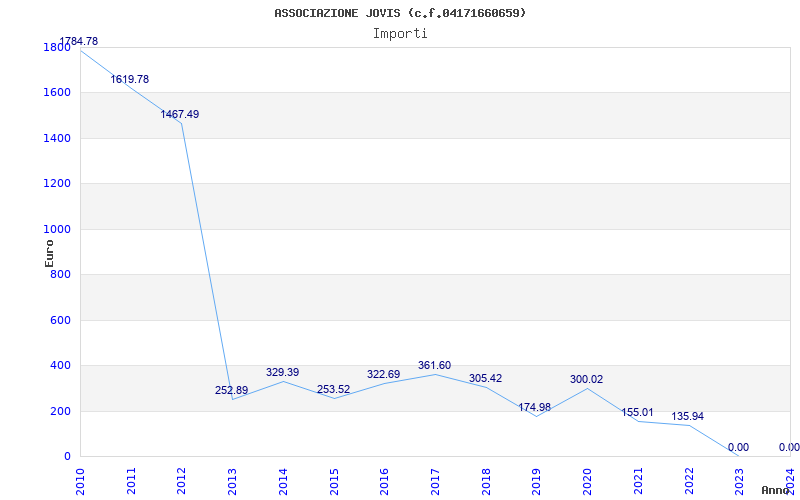Click y-axis tick 800
The width and height of the screenshot is (800, 500).
[61, 274]
